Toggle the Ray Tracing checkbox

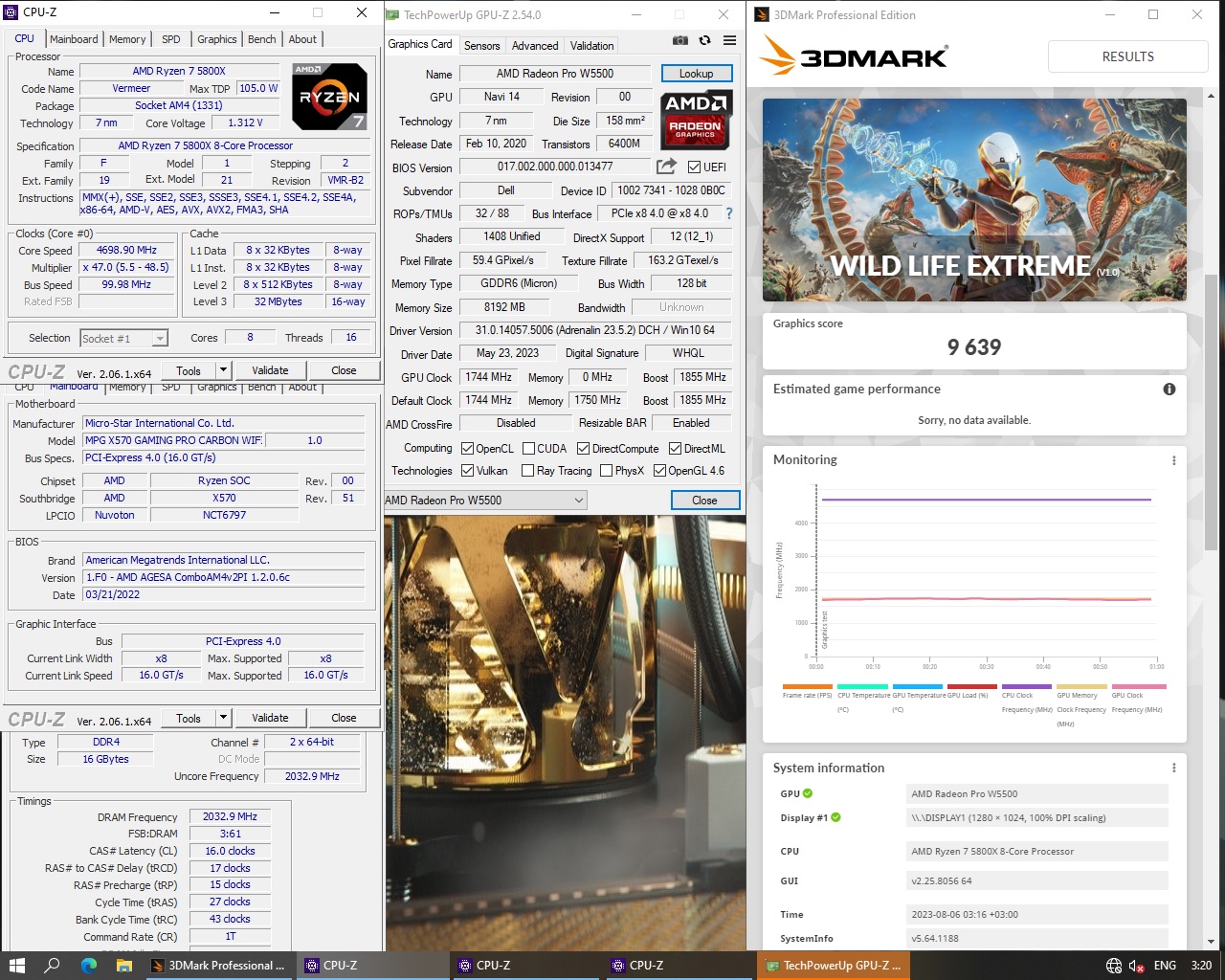tap(527, 470)
